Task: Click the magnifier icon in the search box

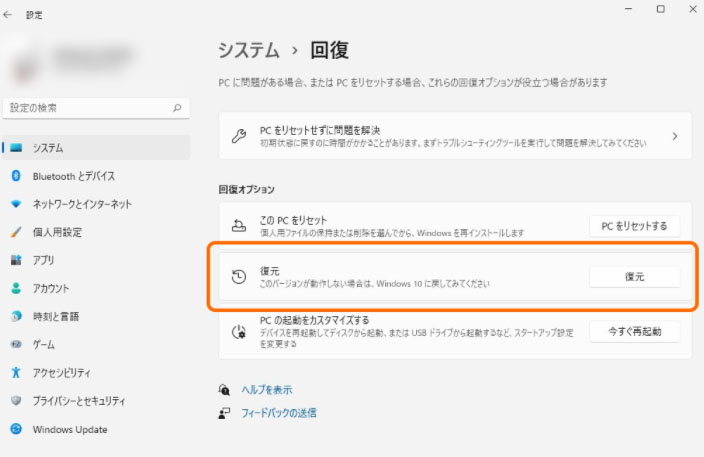Action: point(177,108)
